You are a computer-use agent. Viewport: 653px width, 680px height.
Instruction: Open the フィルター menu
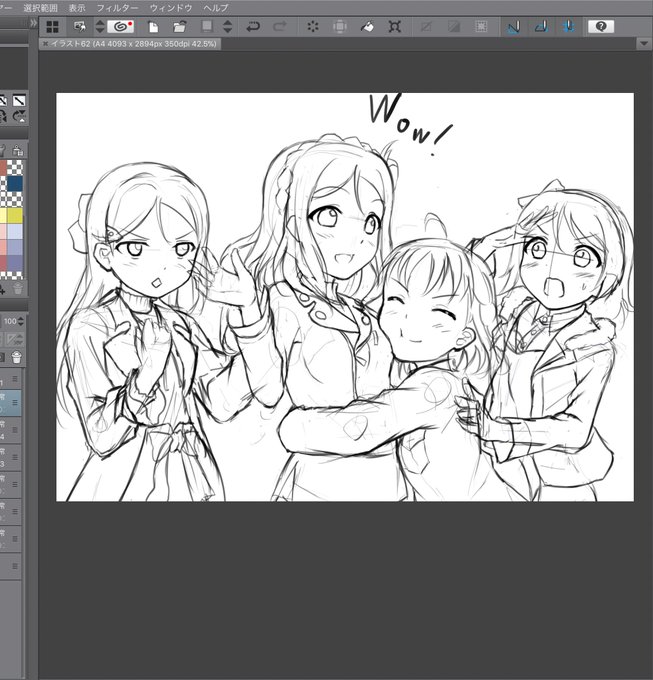pos(117,8)
